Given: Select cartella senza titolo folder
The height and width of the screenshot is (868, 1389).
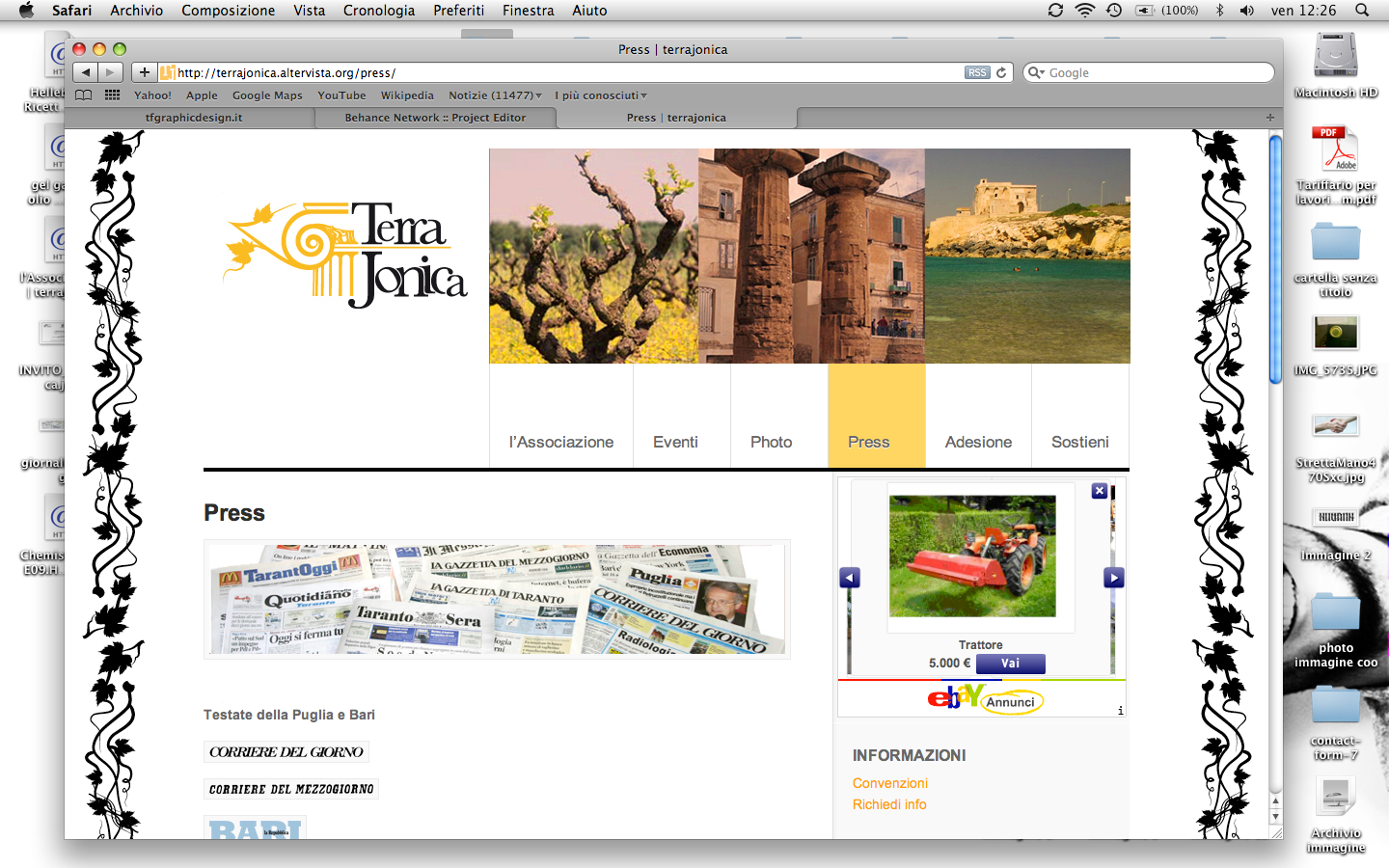Looking at the screenshot, I should [1335, 241].
